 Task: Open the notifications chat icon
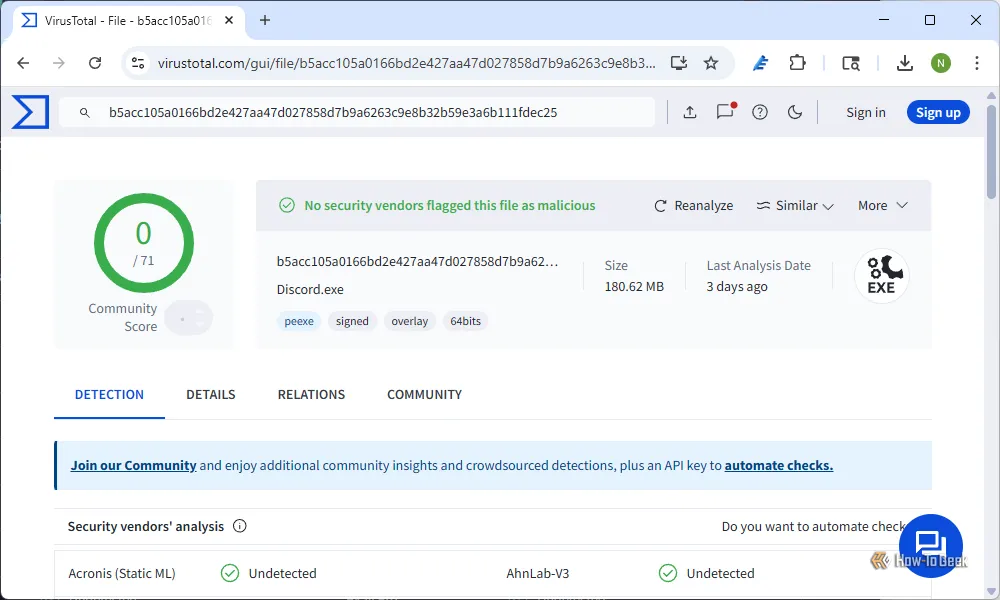tap(725, 112)
